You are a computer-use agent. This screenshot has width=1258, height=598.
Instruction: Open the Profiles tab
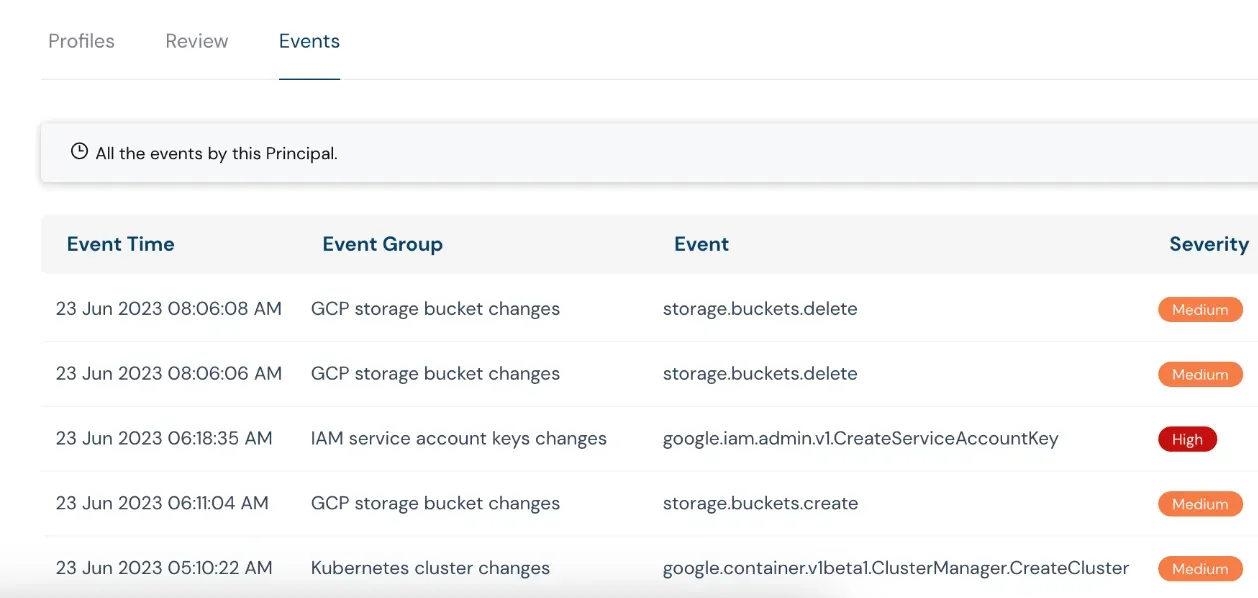(81, 41)
